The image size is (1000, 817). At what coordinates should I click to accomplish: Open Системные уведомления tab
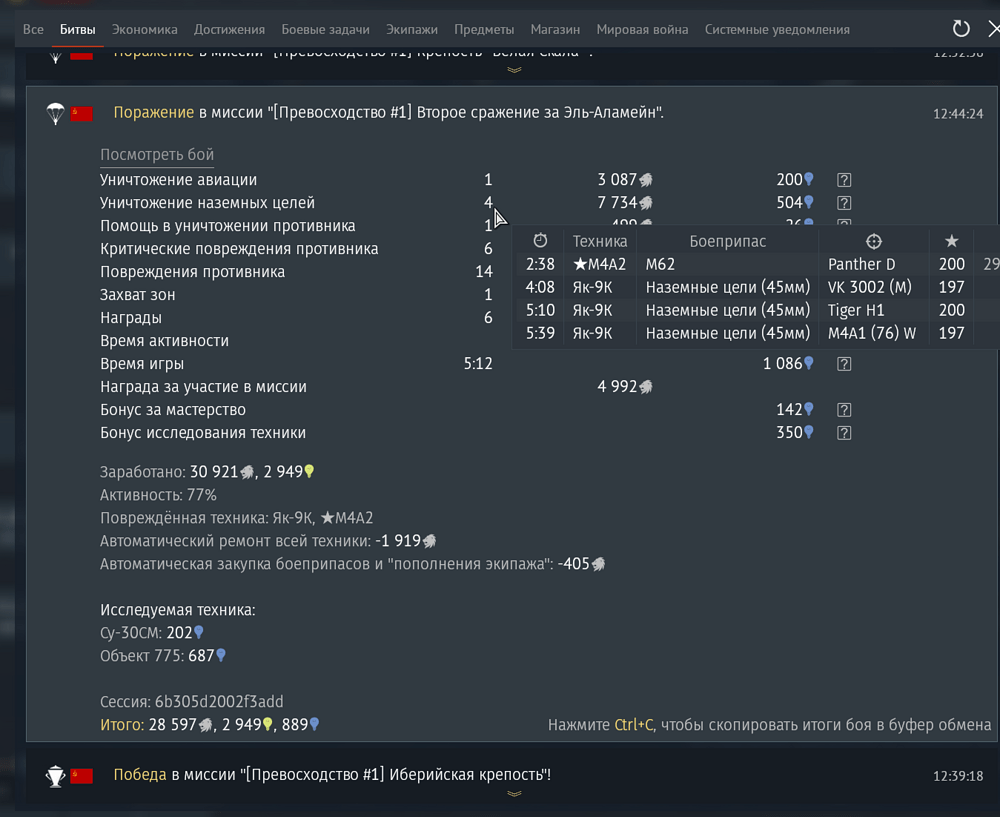click(777, 29)
